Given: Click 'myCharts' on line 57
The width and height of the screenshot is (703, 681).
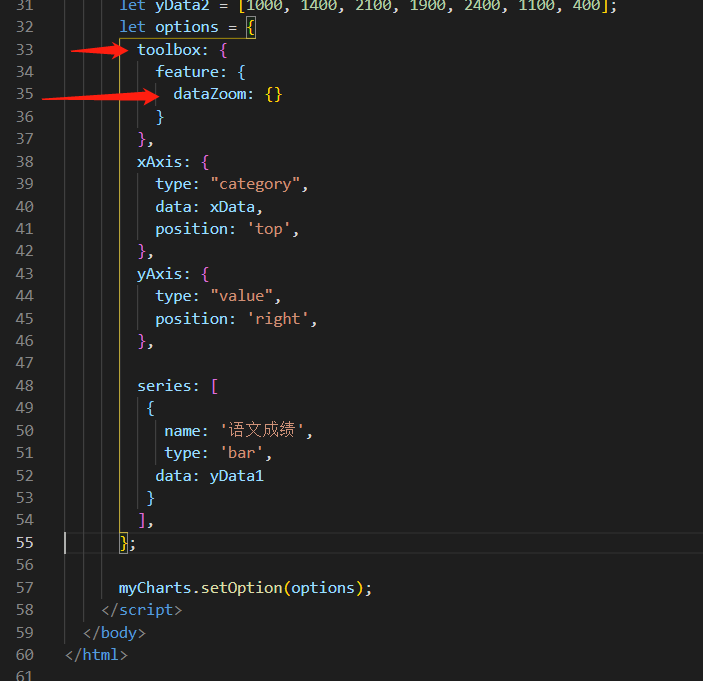Looking at the screenshot, I should [155, 588].
